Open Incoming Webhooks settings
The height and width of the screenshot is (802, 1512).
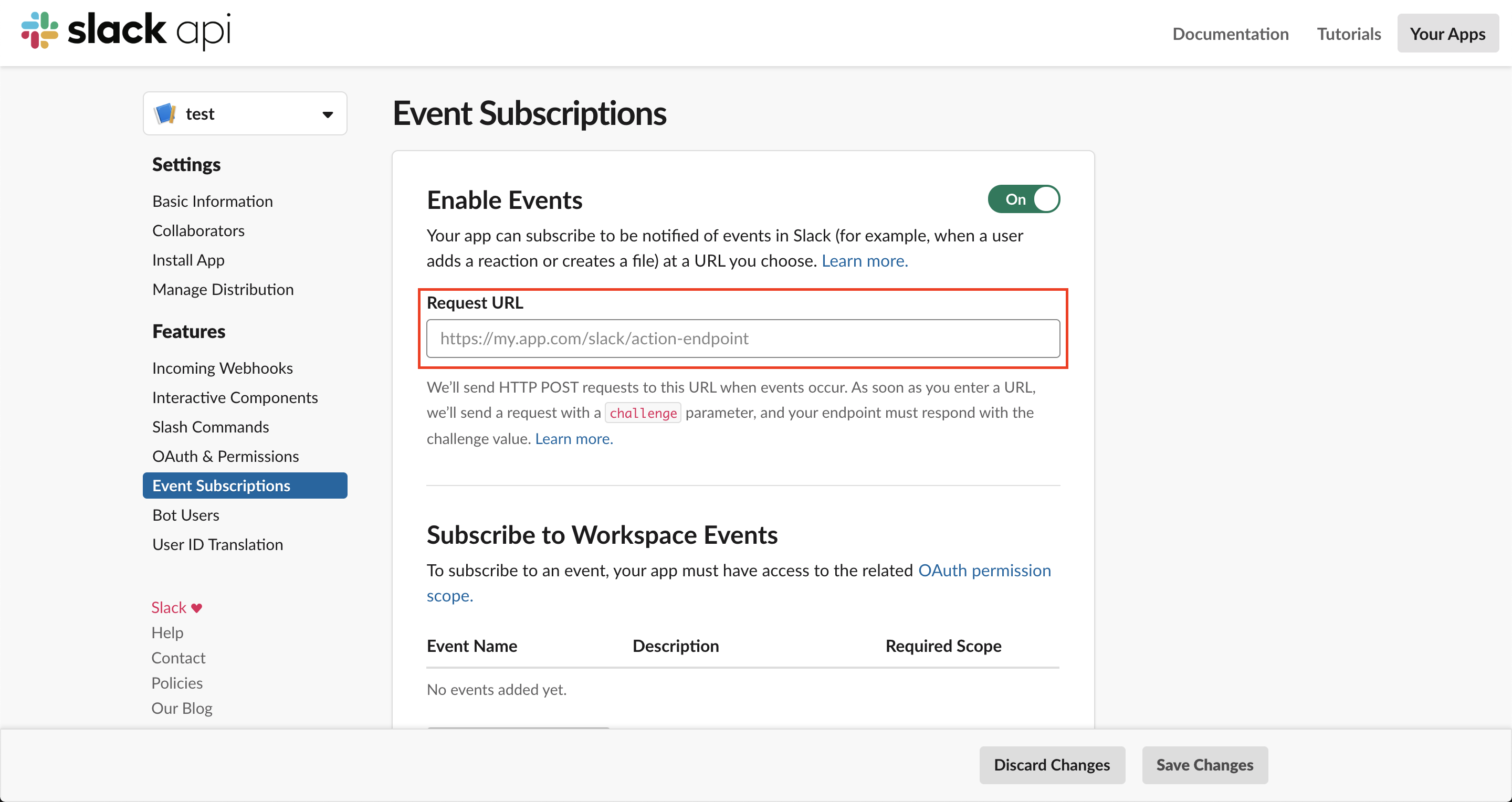(x=223, y=367)
